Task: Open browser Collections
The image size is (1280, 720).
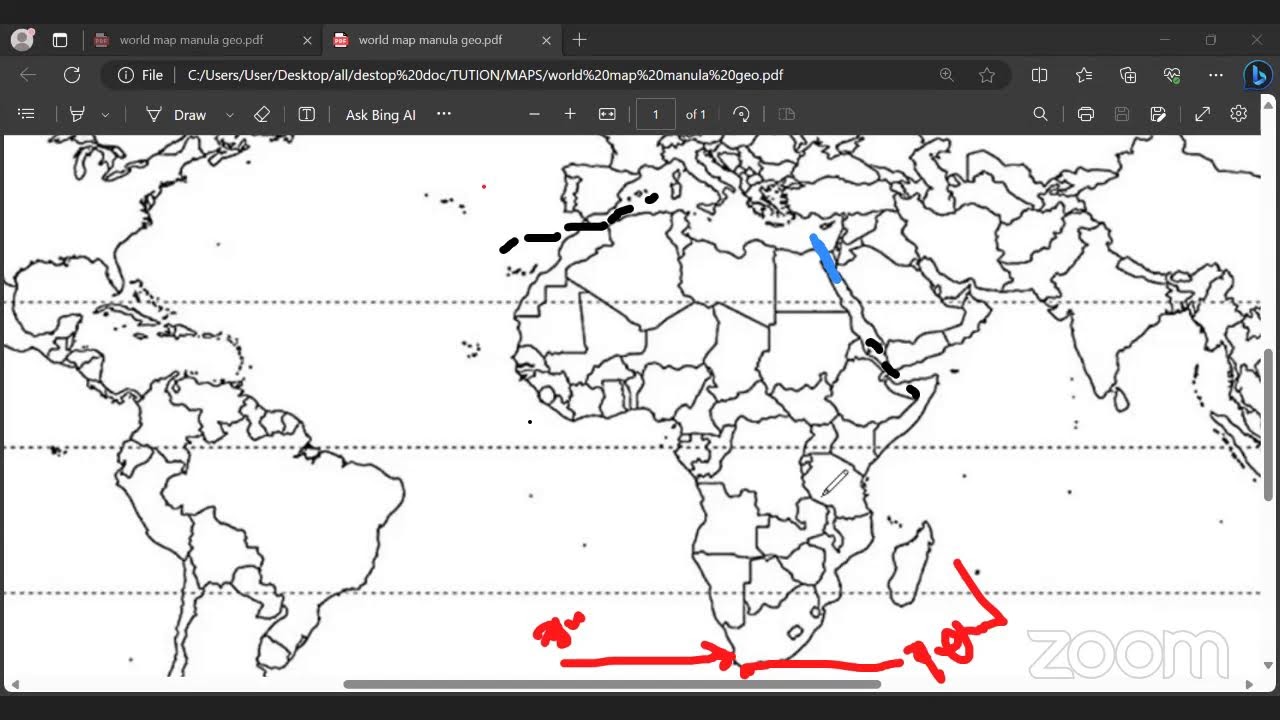Action: (1128, 75)
